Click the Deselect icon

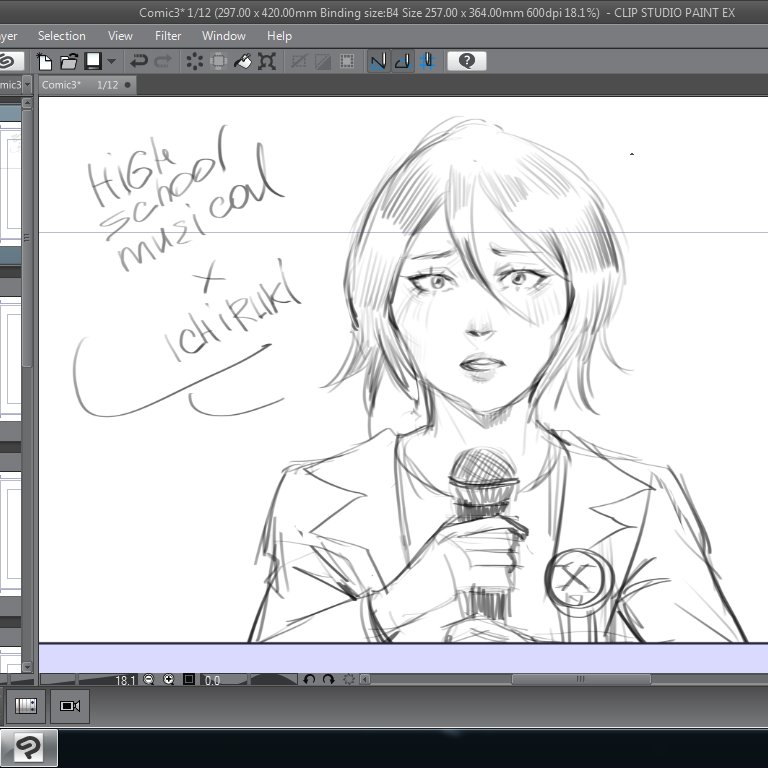299,62
